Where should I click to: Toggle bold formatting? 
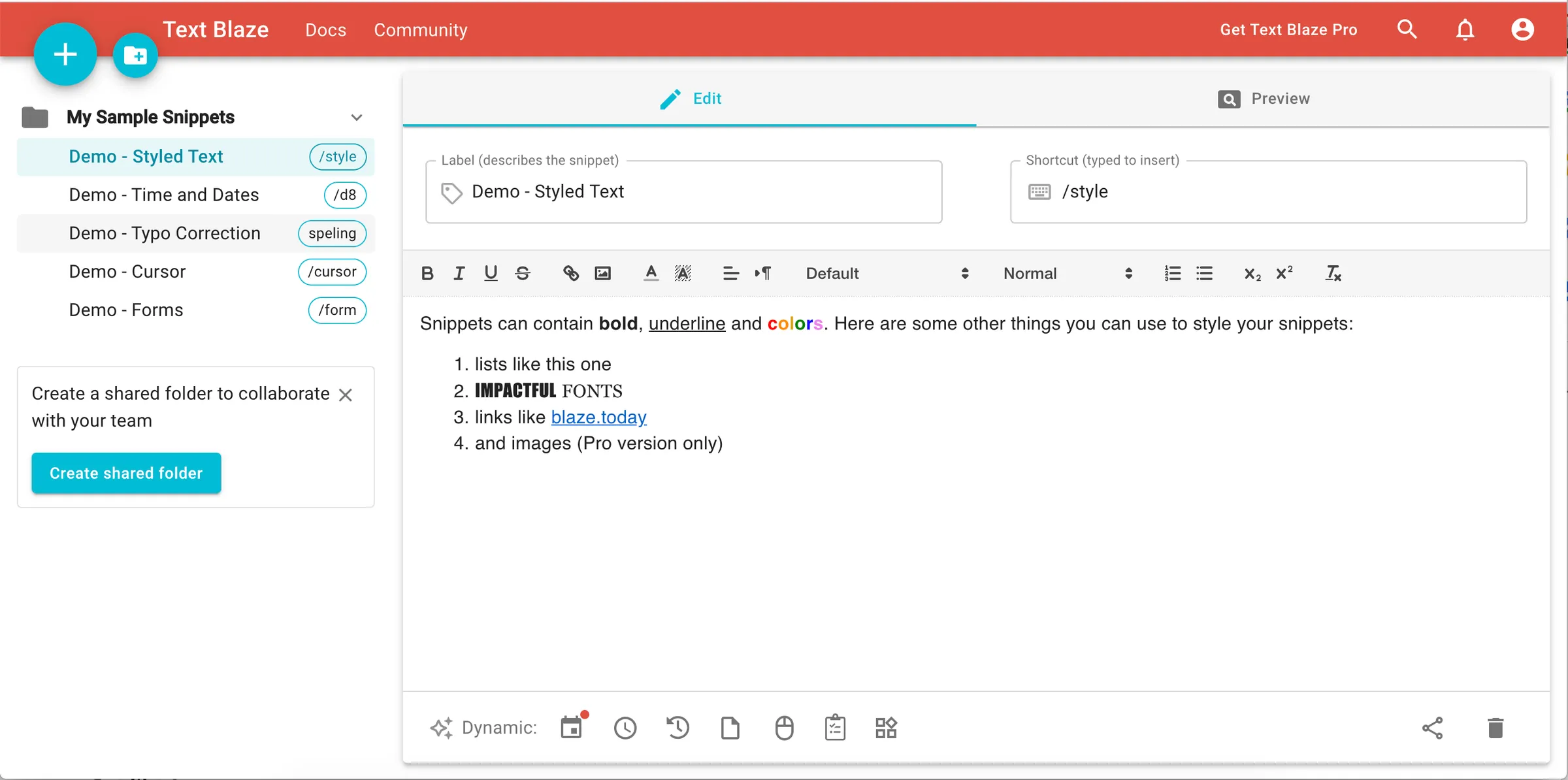pyautogui.click(x=427, y=273)
